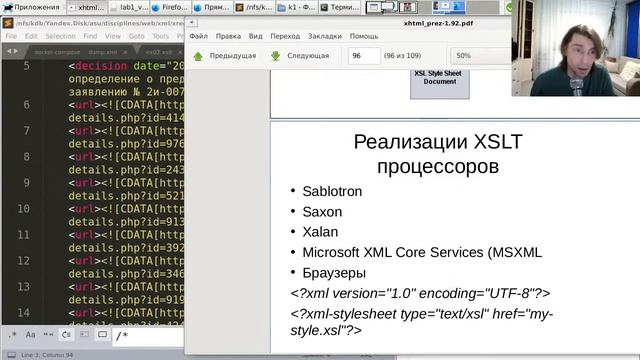Screen dimensions: 640x360
Task: Open the Переход menu in PDF viewer
Action: click(285, 36)
